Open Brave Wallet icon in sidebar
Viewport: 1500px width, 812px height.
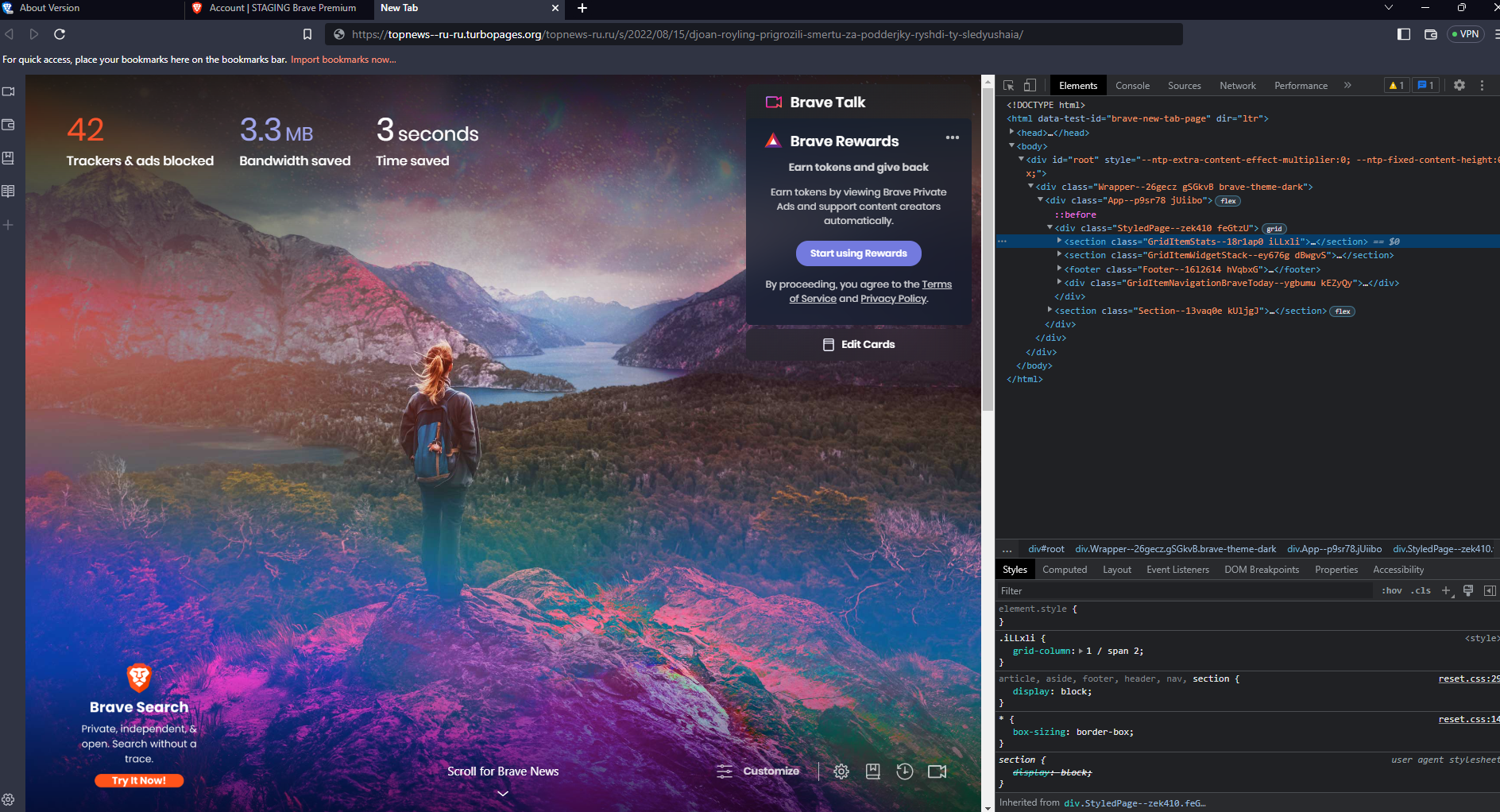pos(9,125)
